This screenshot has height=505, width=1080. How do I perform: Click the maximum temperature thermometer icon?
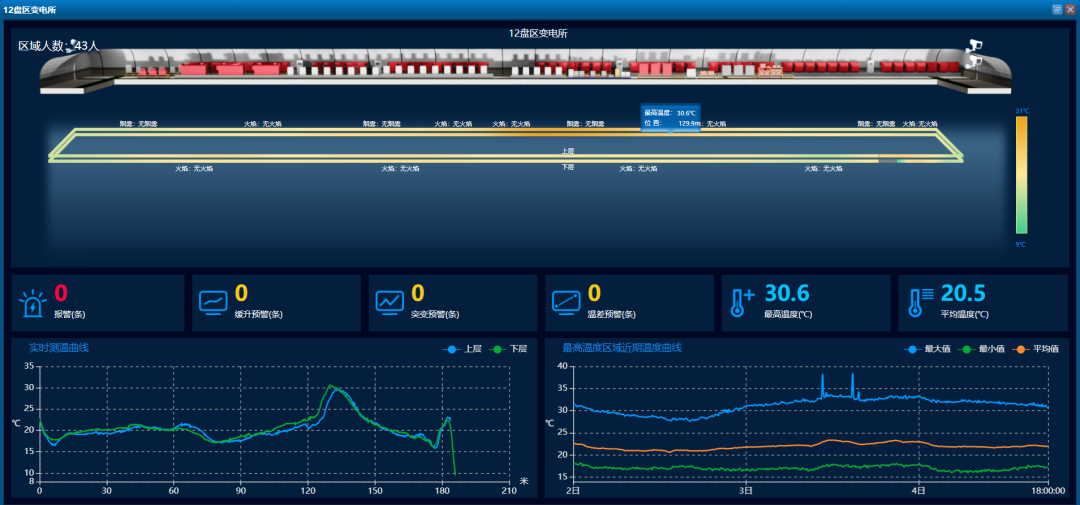point(742,302)
